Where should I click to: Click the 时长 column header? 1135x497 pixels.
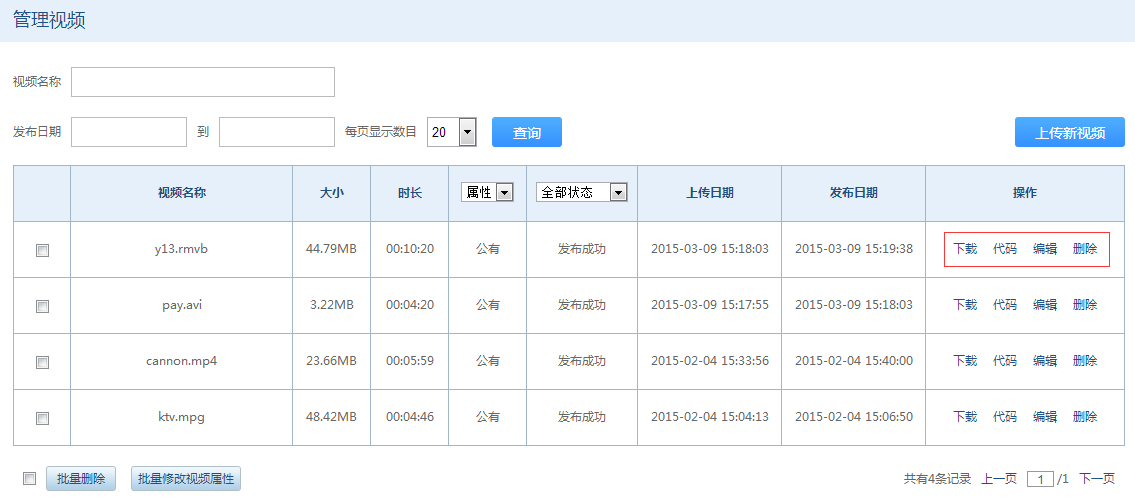click(x=410, y=193)
